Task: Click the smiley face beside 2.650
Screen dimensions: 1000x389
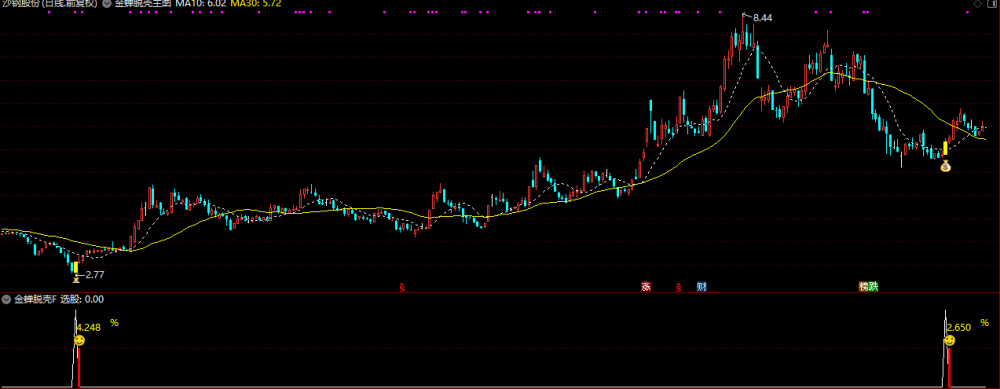Action: [950, 341]
